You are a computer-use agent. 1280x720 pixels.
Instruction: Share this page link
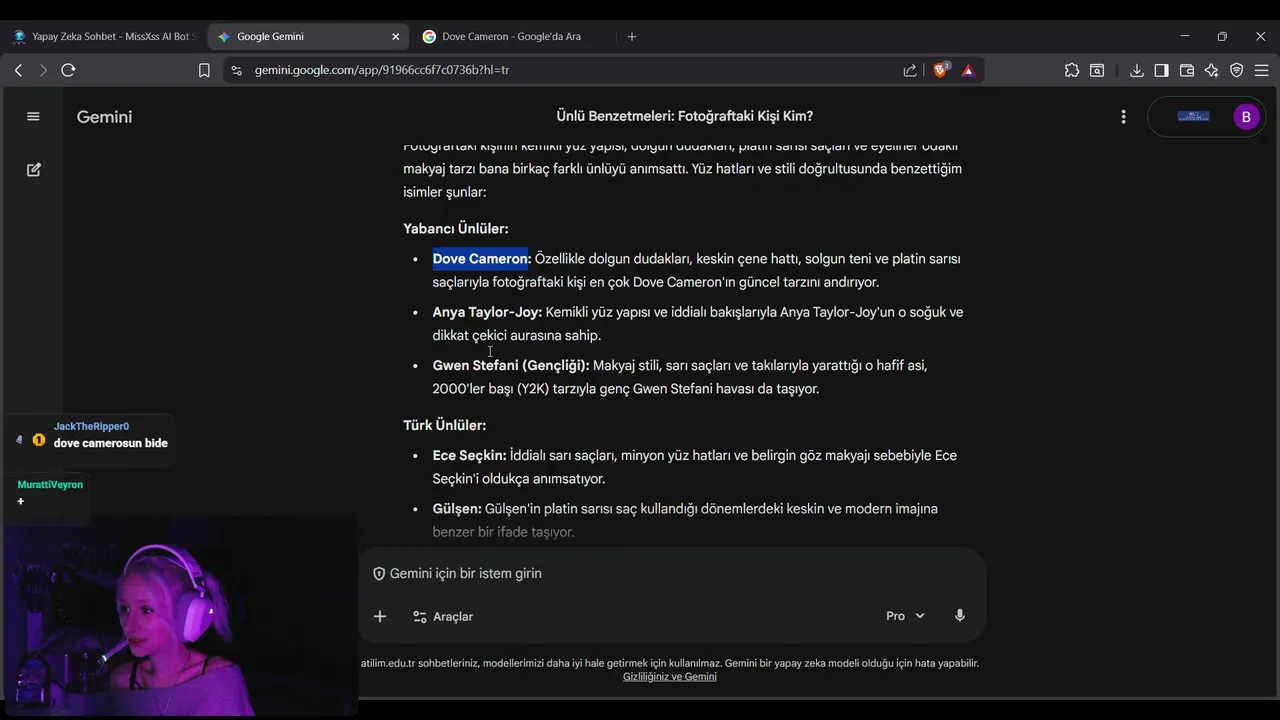coord(910,70)
